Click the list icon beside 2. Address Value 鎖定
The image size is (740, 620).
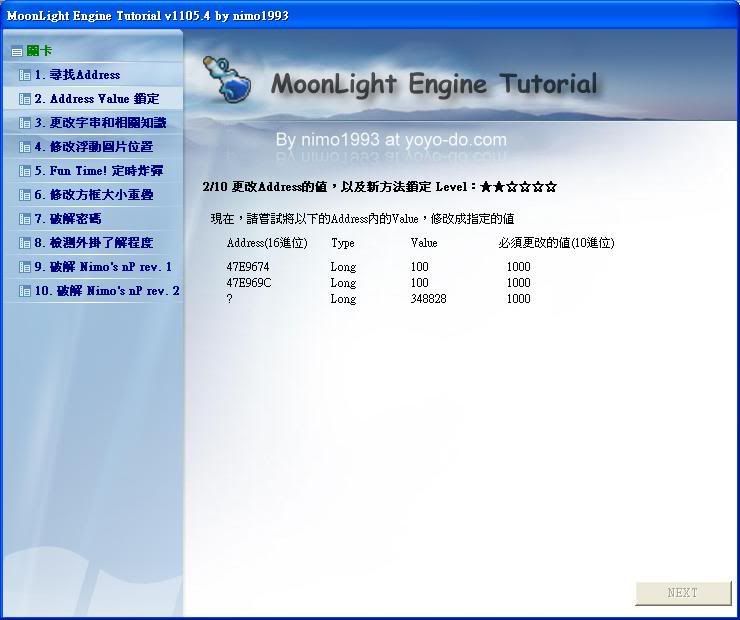pos(25,99)
